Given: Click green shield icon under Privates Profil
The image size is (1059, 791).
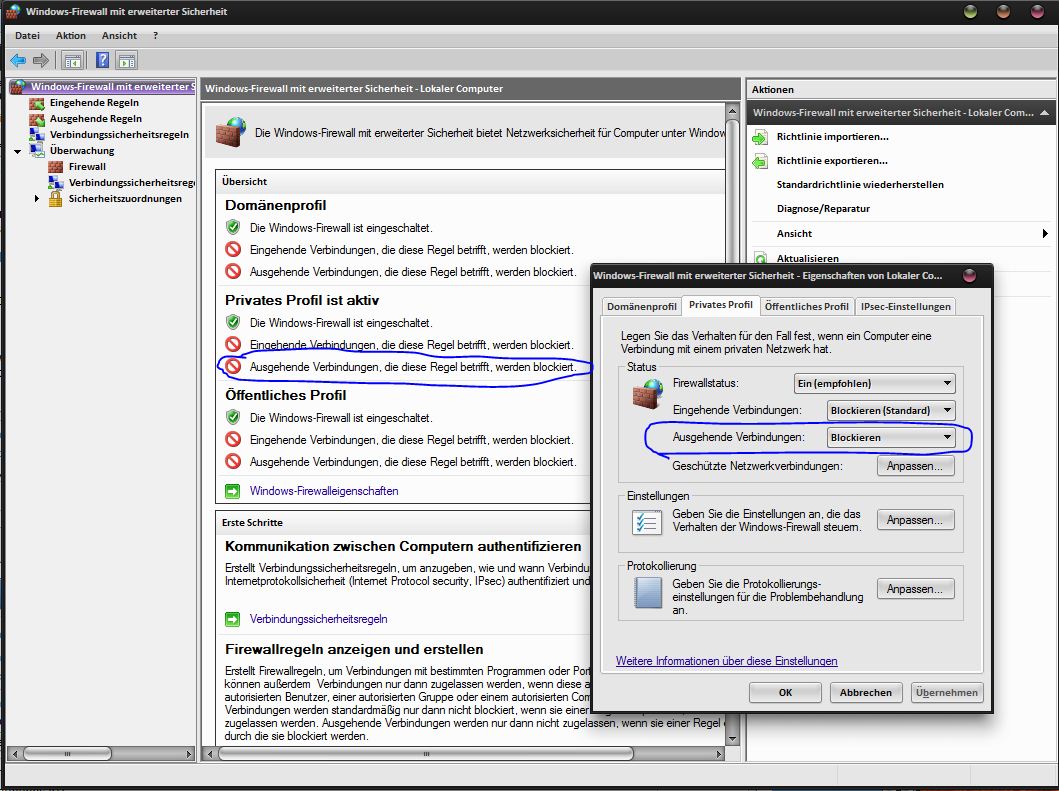Looking at the screenshot, I should point(233,322).
